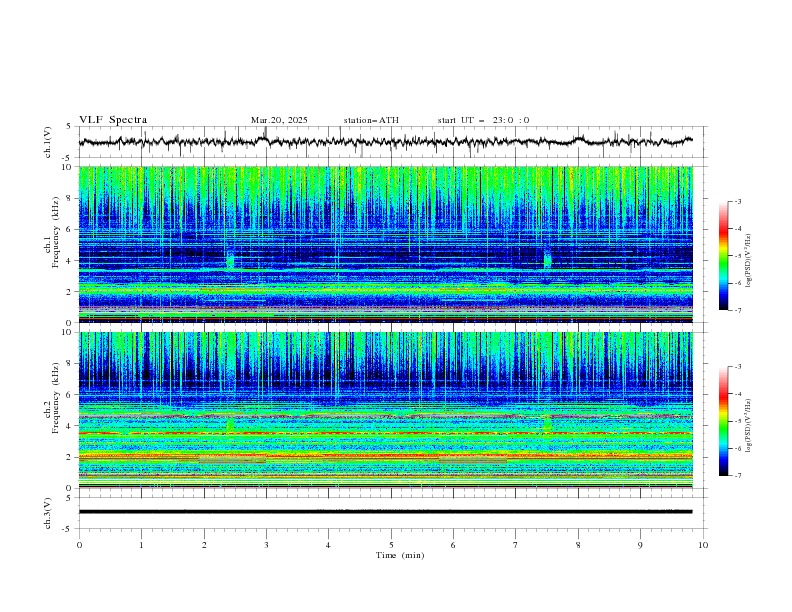Click the "-5" voltage tick of ch.3(V) plot
Image resolution: width=792 pixels, height=612 pixels.
68,529
